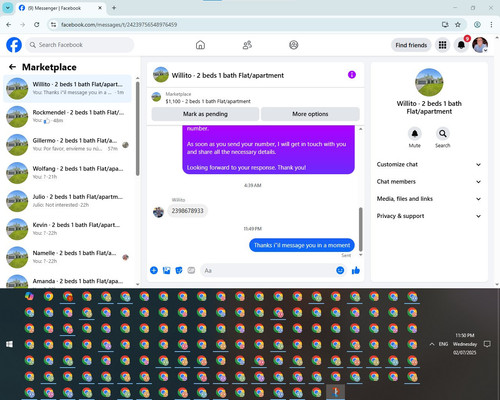Screen dimensions: 500x400
Task: Open the Home feed icon
Action: point(200,45)
